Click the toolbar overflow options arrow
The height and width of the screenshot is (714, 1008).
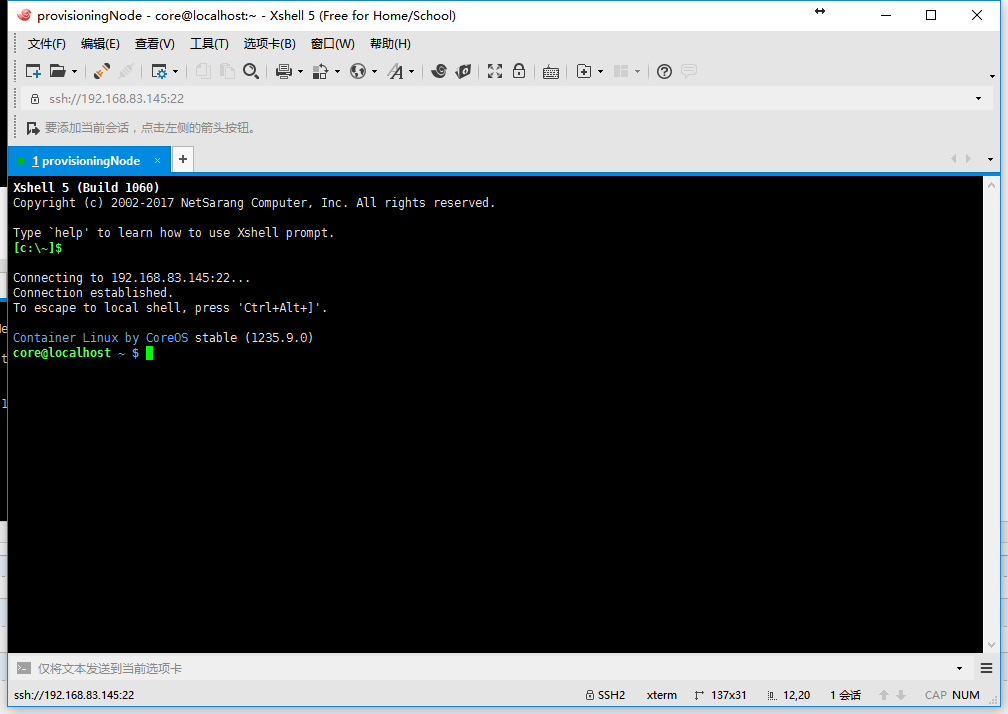tap(992, 76)
